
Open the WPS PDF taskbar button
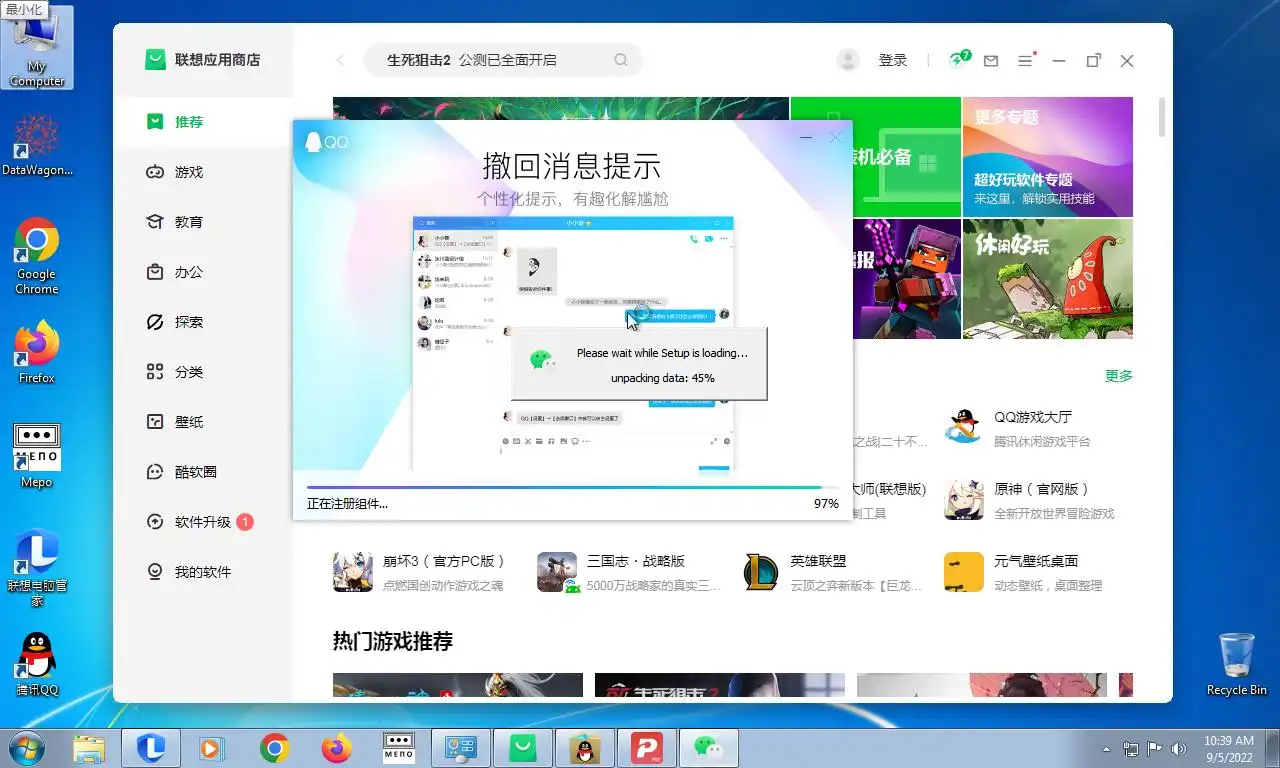pos(645,748)
